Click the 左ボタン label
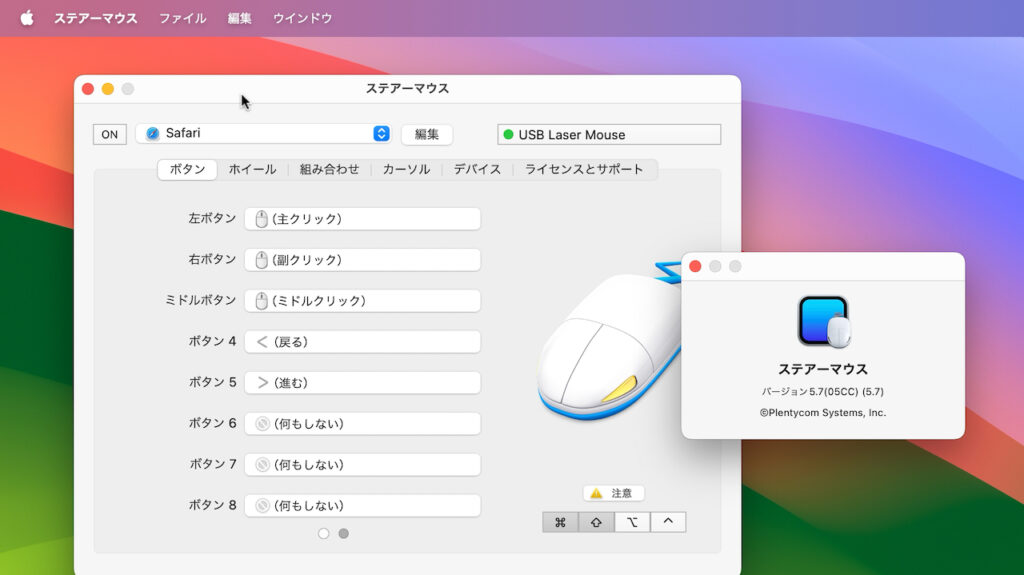This screenshot has width=1024, height=575. point(212,218)
